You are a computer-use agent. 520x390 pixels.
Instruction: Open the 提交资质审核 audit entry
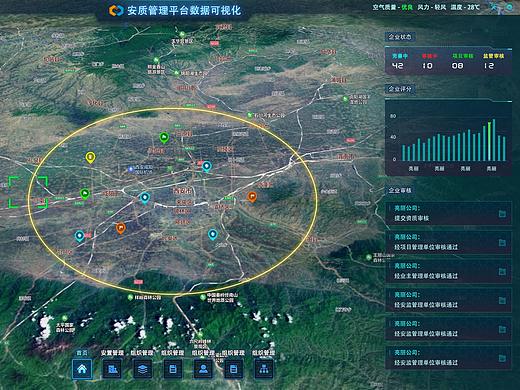click(x=448, y=213)
